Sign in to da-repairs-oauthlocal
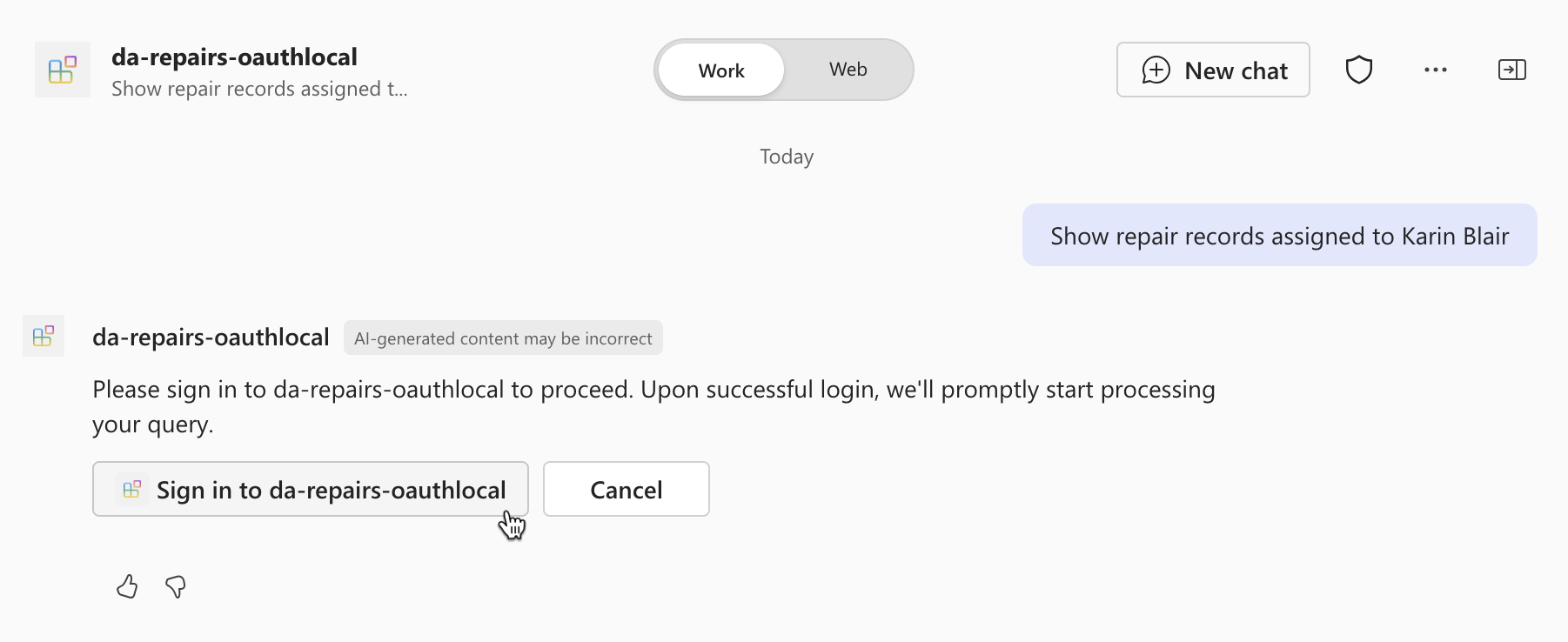 (311, 489)
